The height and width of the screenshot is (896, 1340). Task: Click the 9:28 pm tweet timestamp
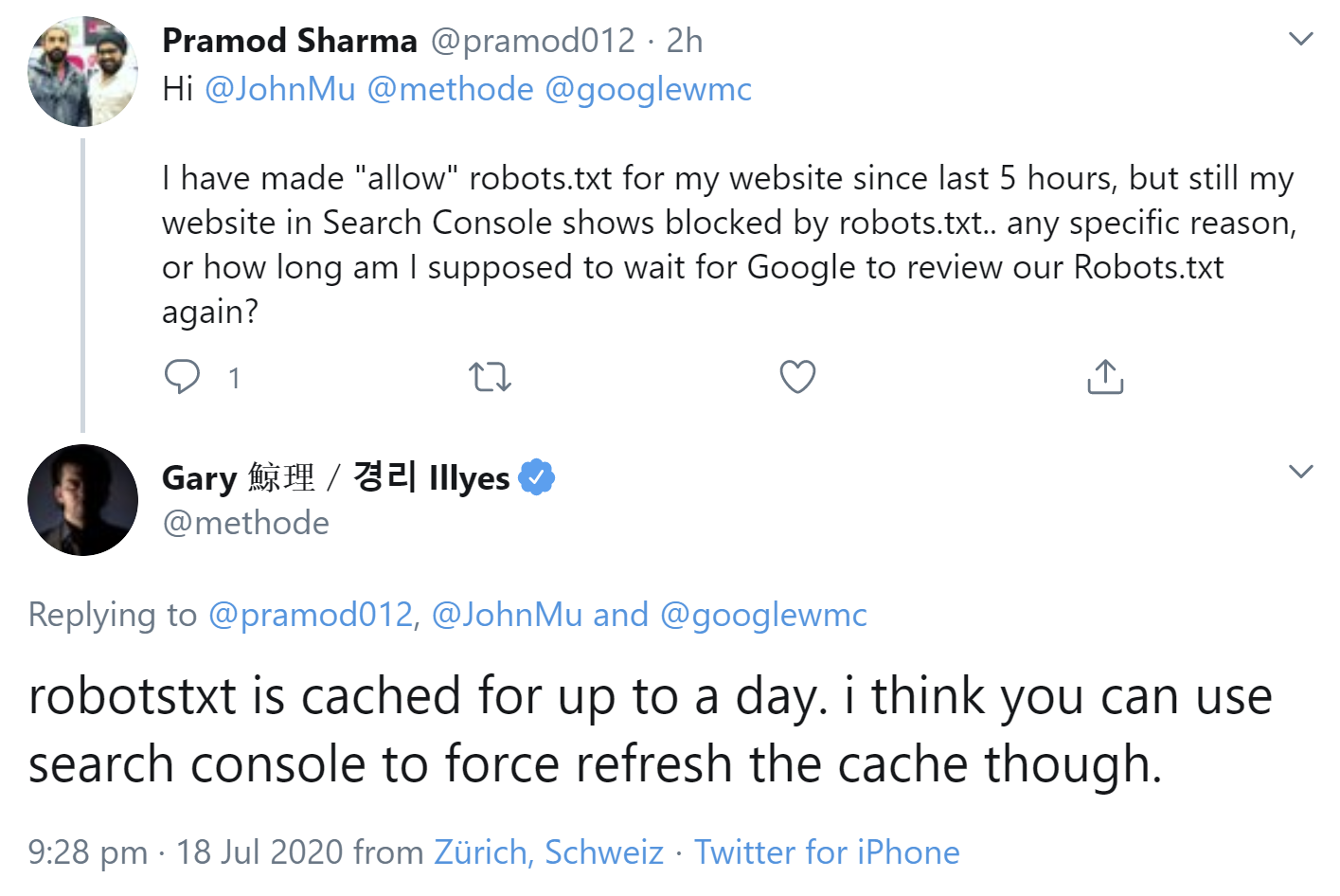[x=87, y=851]
